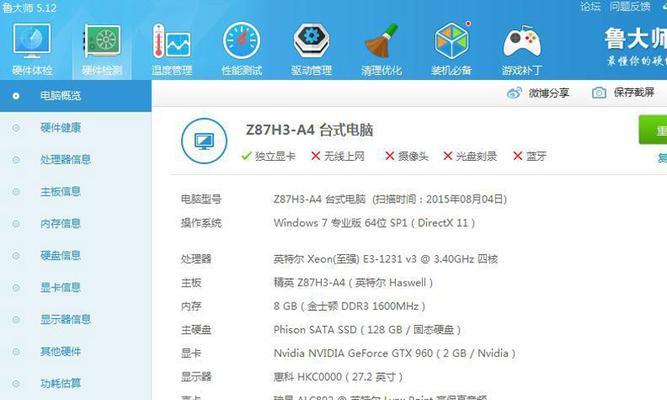Click the Windows 7 专业版 operating system value
Viewport: 667px width, 400px height.
point(374,223)
